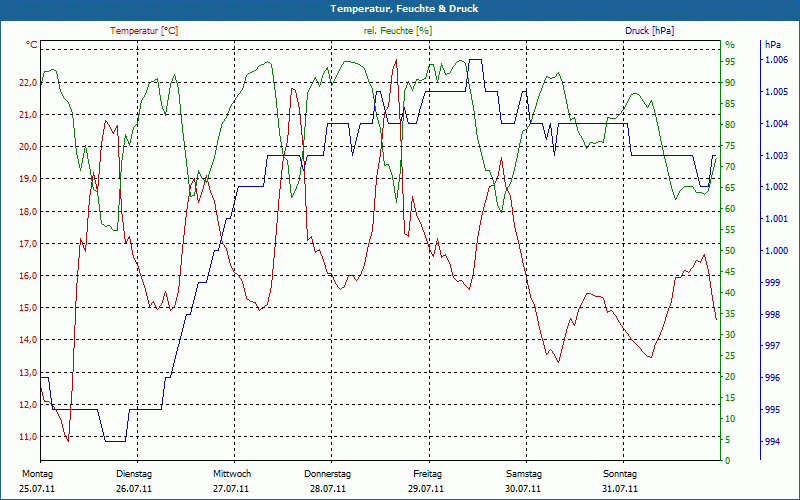Image resolution: width=800 pixels, height=500 pixels.
Task: Click the date '26.07.11'
Action: [x=134, y=489]
